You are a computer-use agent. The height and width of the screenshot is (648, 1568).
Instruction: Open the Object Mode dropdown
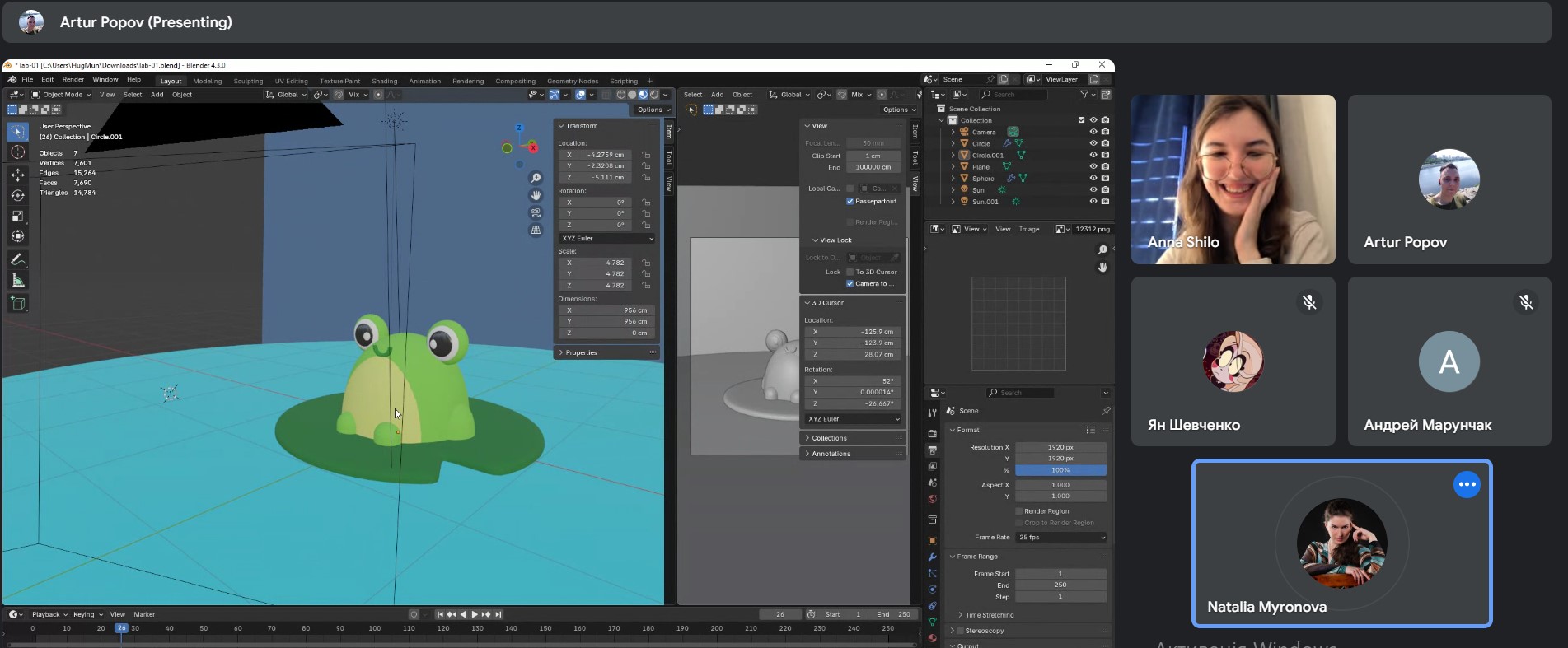[x=62, y=95]
